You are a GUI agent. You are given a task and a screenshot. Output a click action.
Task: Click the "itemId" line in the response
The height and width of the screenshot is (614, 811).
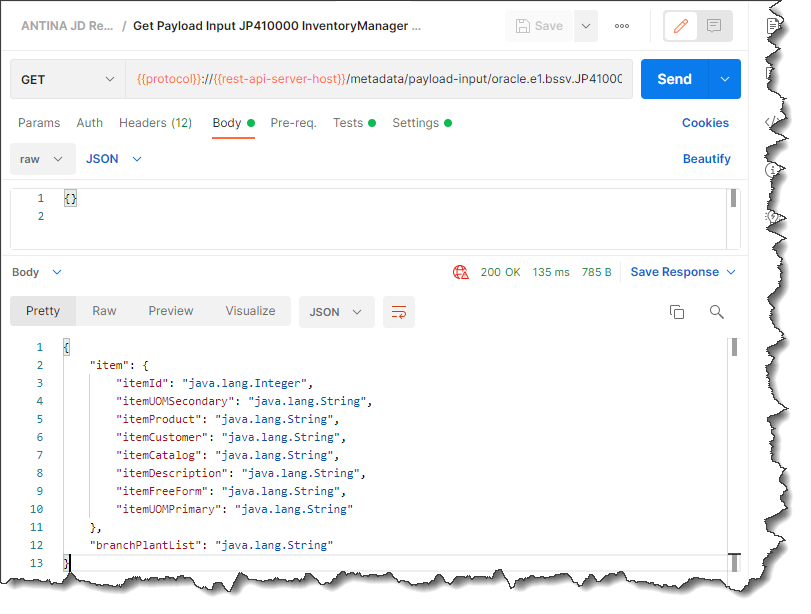pyautogui.click(x=215, y=383)
